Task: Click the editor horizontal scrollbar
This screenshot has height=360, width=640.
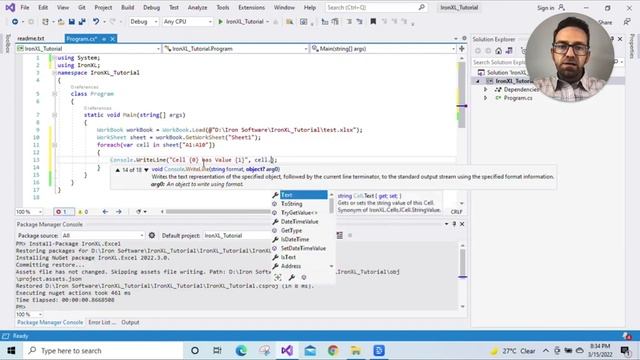Action: point(218,211)
